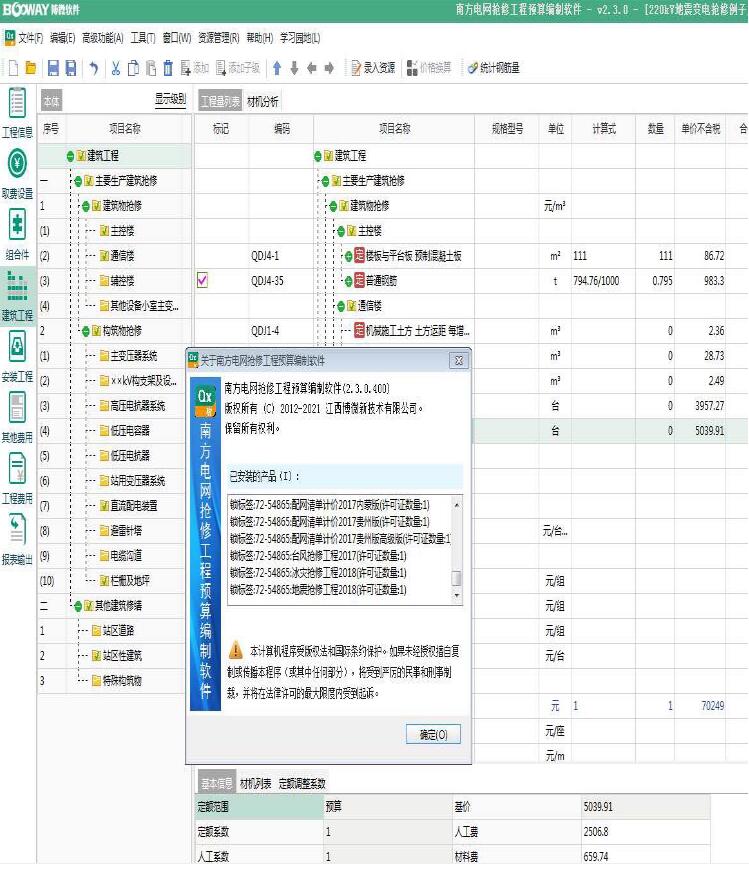The height and width of the screenshot is (869, 749).
Task: Switch to the 材机列表 bottom tab
Action: click(x=256, y=784)
